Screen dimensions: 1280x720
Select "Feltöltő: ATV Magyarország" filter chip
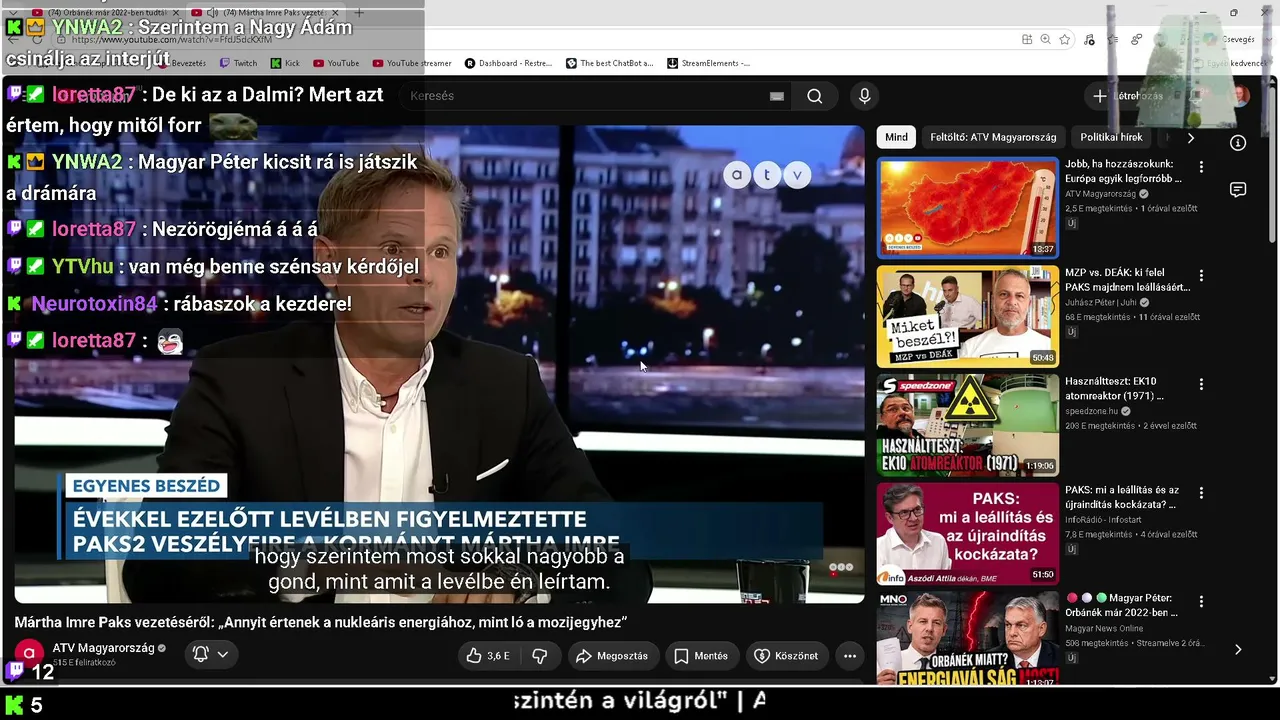(993, 138)
